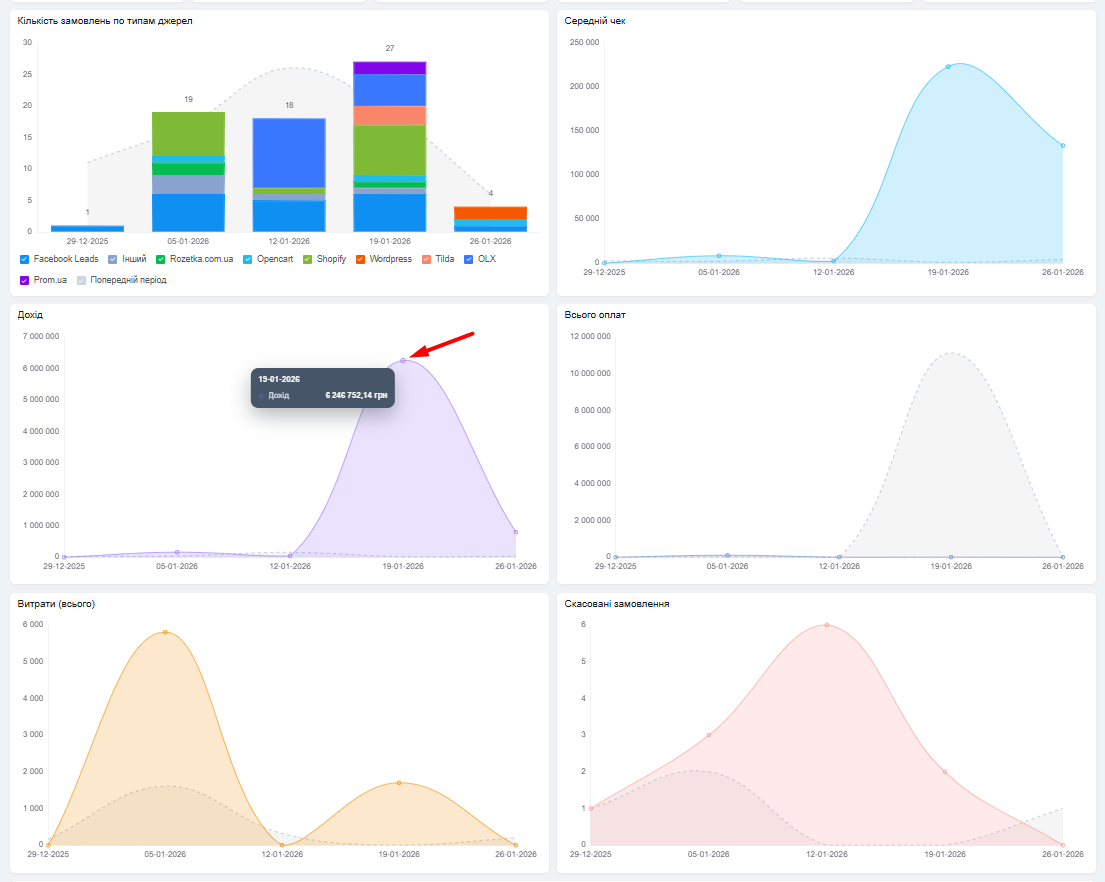
Task: Disable the Wordpress legend checkbox
Action: (x=361, y=259)
